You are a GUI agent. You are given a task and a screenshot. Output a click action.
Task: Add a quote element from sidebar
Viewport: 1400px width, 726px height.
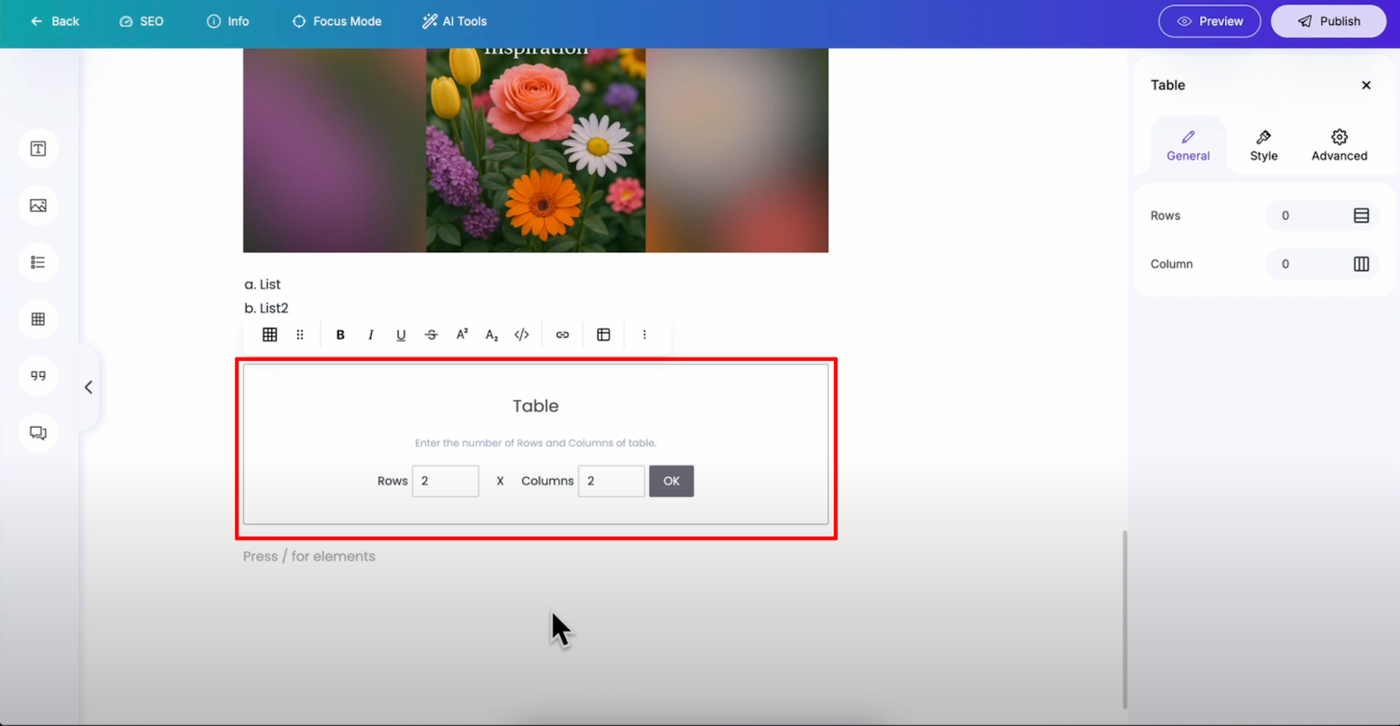coord(38,376)
